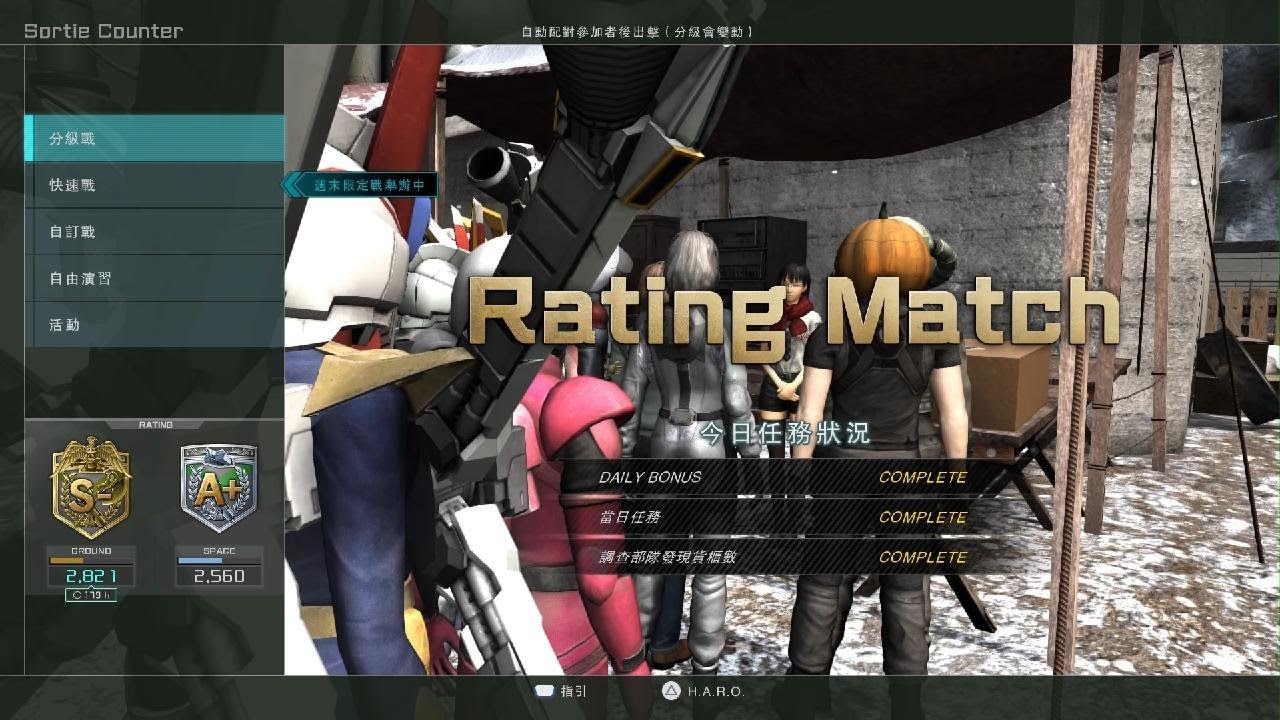Select the 分級戰 menu entry
1280x720 pixels.
[x=154, y=138]
